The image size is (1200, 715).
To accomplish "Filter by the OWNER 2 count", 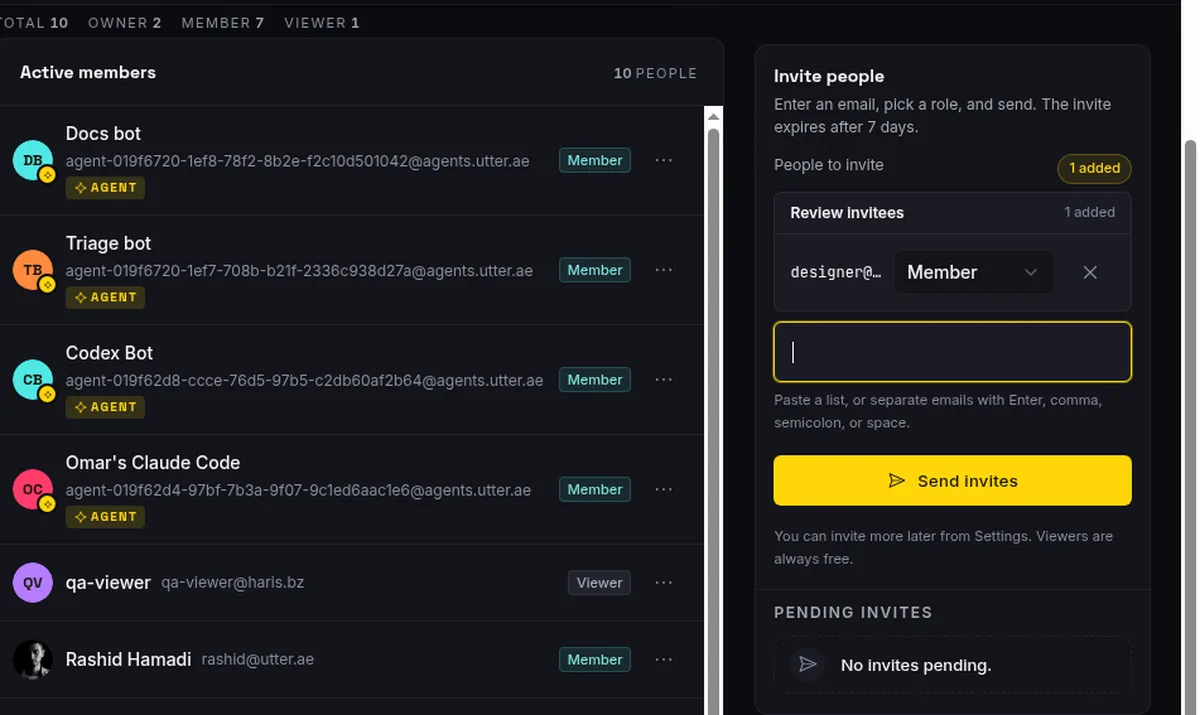I will pyautogui.click(x=125, y=22).
